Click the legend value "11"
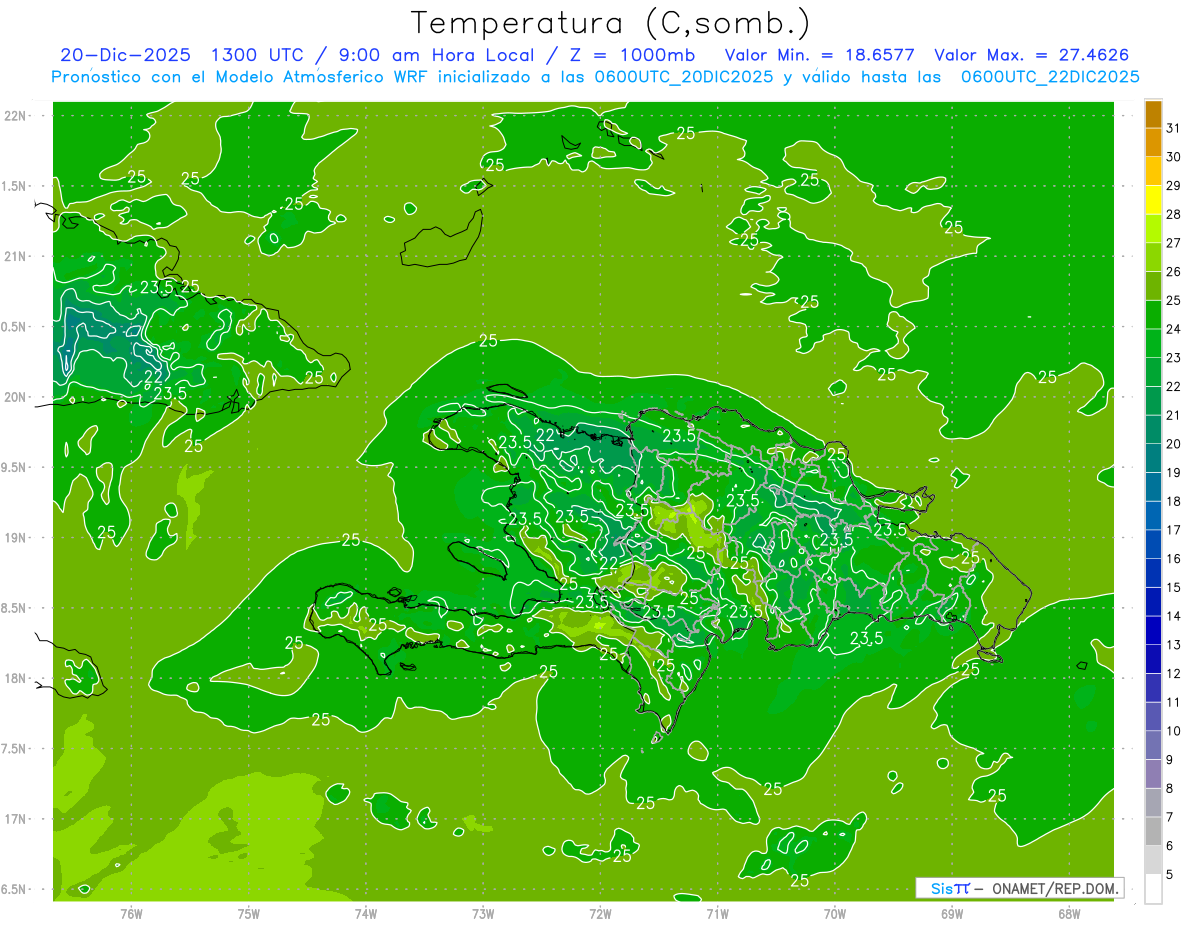Screen dimensions: 1200x927 click(1174, 703)
